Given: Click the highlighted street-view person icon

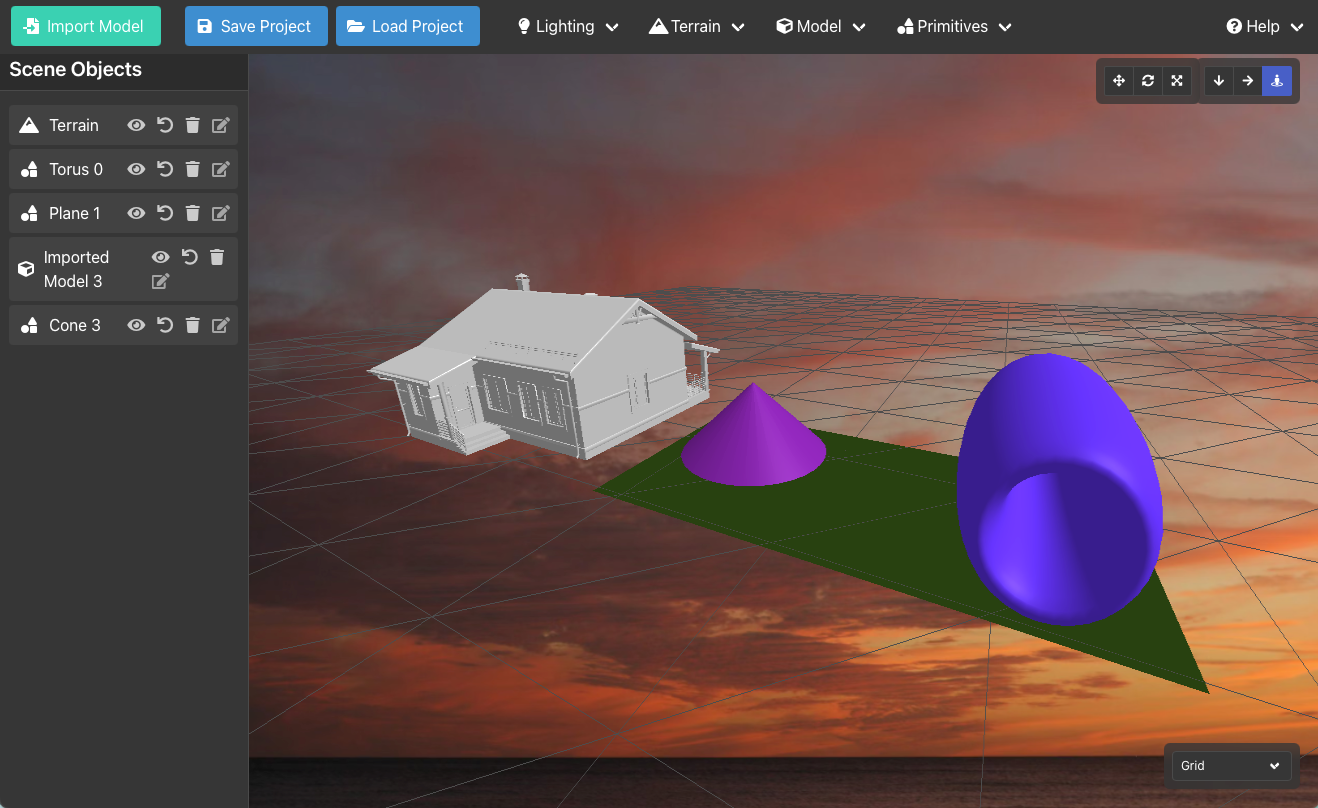Looking at the screenshot, I should pos(1277,81).
